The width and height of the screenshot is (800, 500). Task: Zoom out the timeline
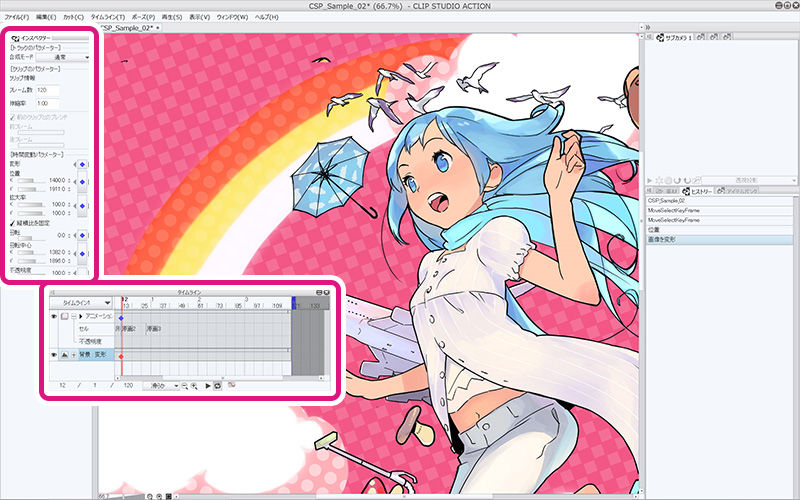[185, 386]
